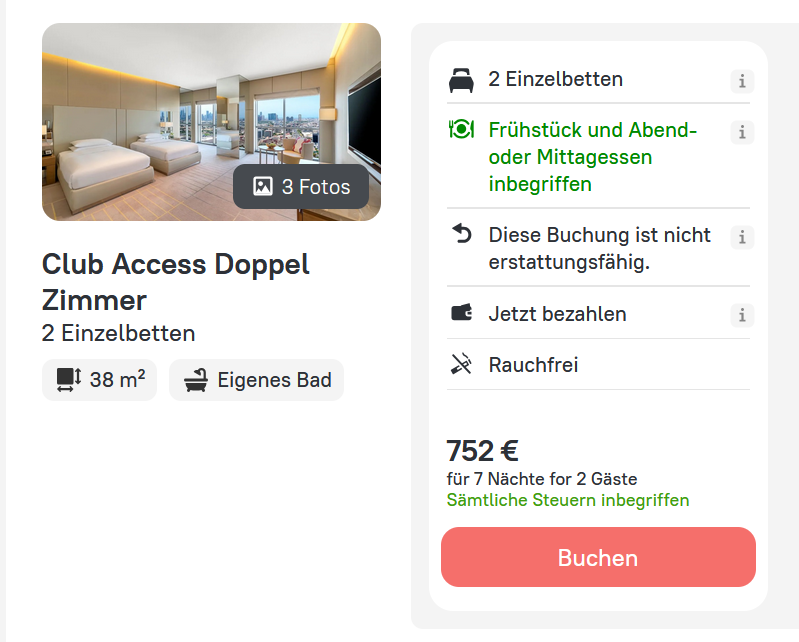Open info on non-refundable booking
This screenshot has height=642, width=799.
742,237
